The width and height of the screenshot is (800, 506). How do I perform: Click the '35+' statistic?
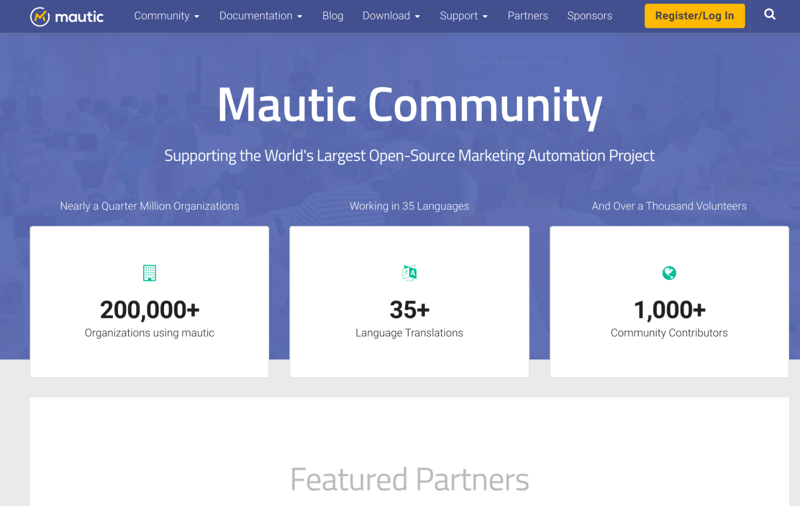coord(409,310)
